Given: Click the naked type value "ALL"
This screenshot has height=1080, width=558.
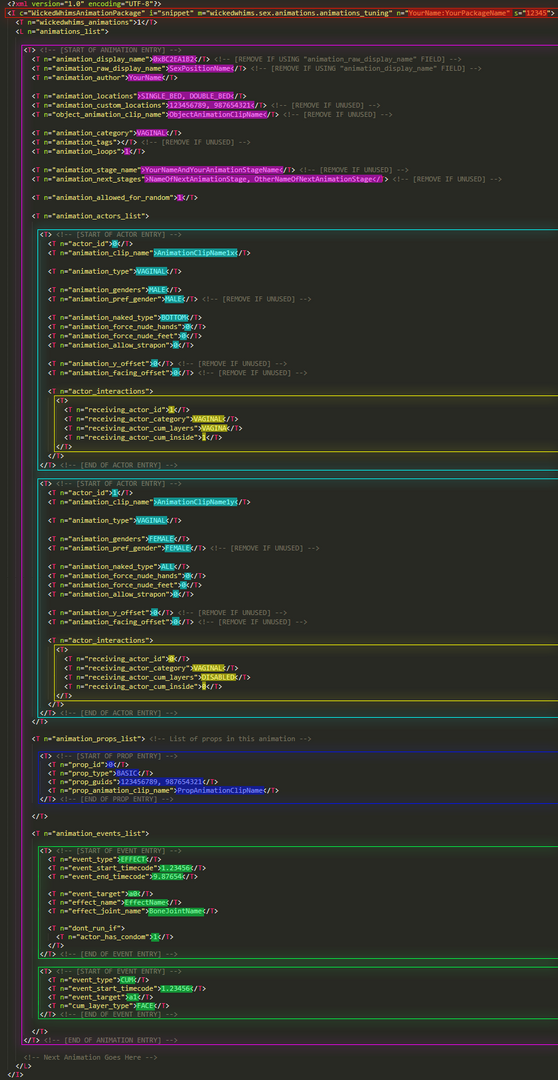Looking at the screenshot, I should pos(169,567).
